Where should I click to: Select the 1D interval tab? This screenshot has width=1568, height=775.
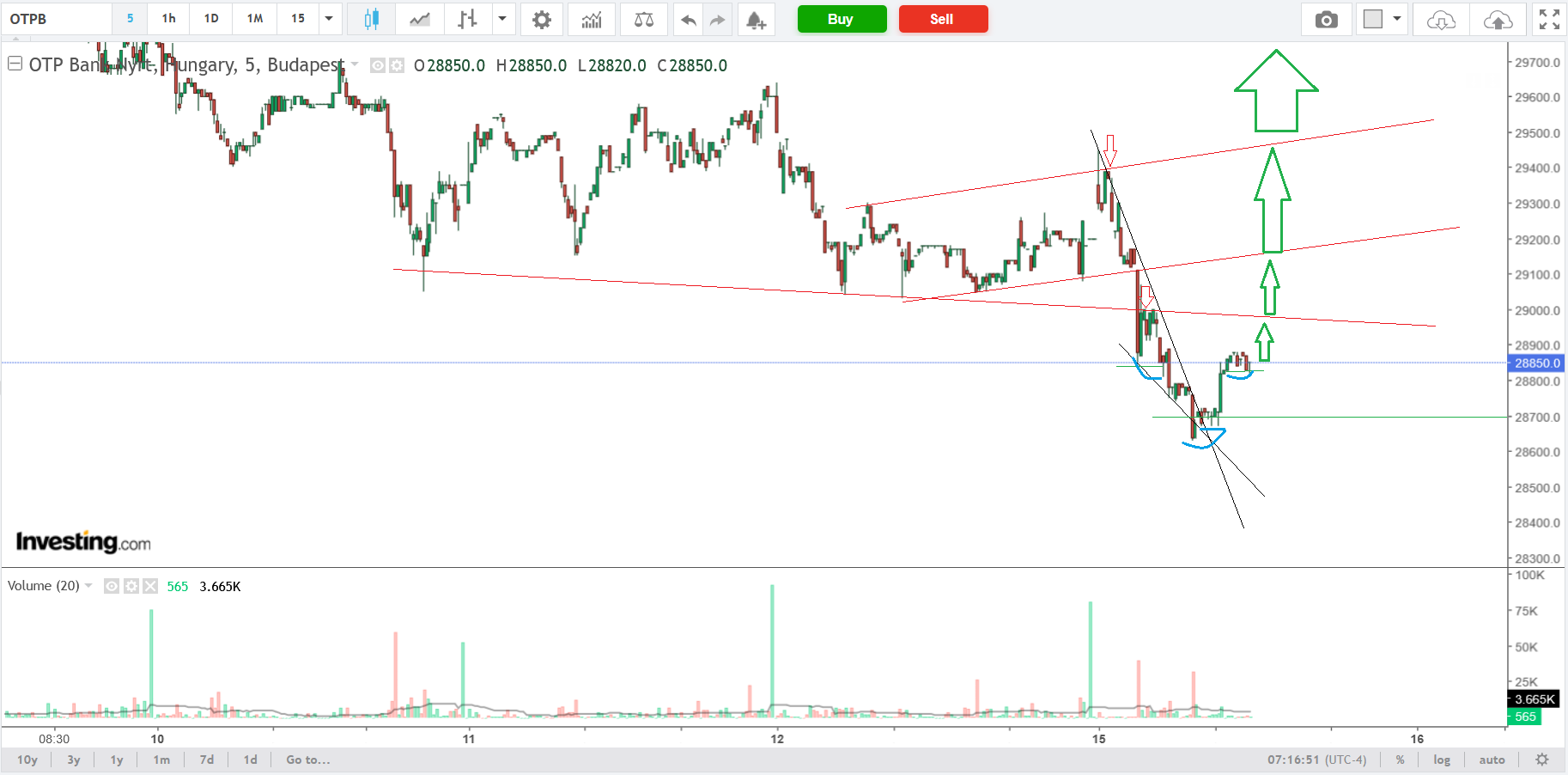coord(211,19)
